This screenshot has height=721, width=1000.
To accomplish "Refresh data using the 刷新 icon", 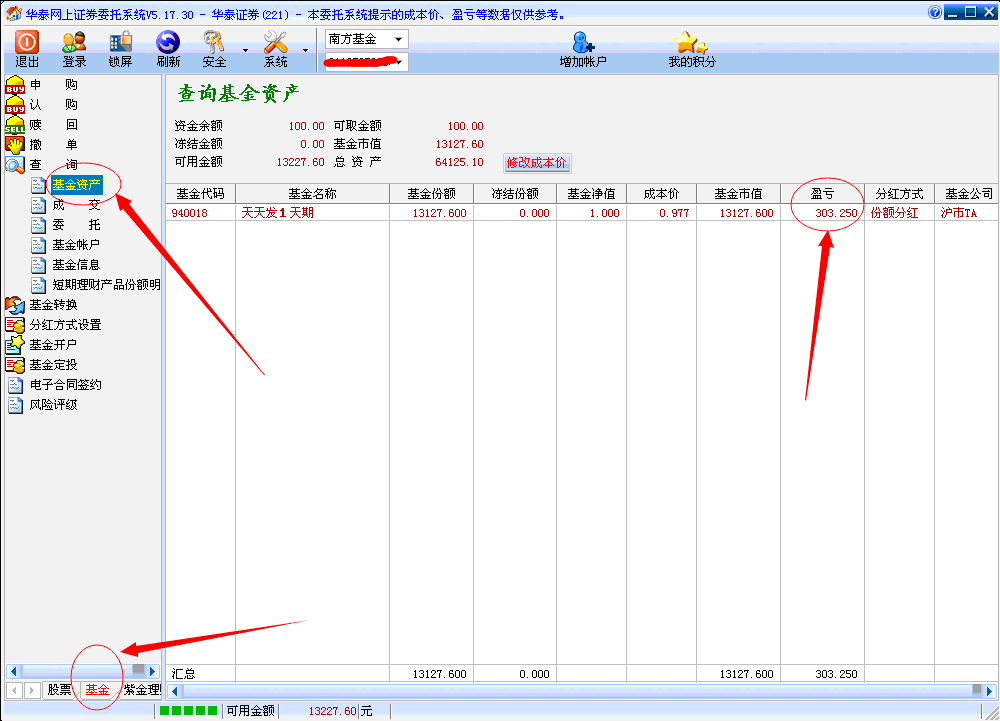I will pos(168,43).
